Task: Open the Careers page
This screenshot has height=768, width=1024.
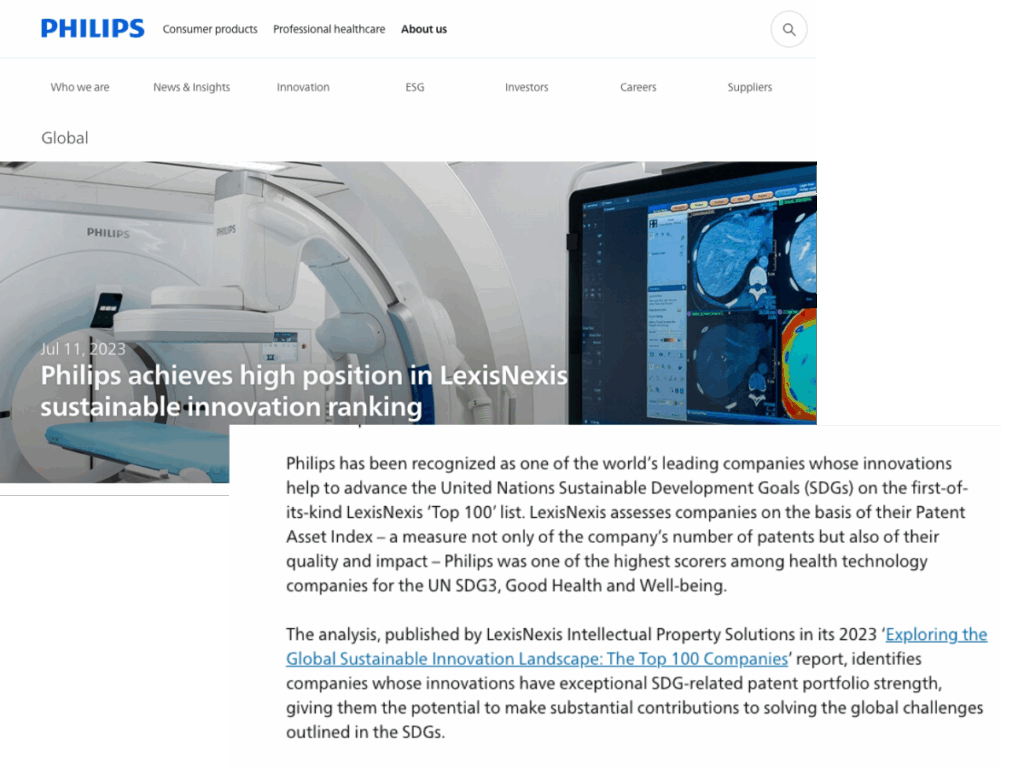Action: point(638,87)
